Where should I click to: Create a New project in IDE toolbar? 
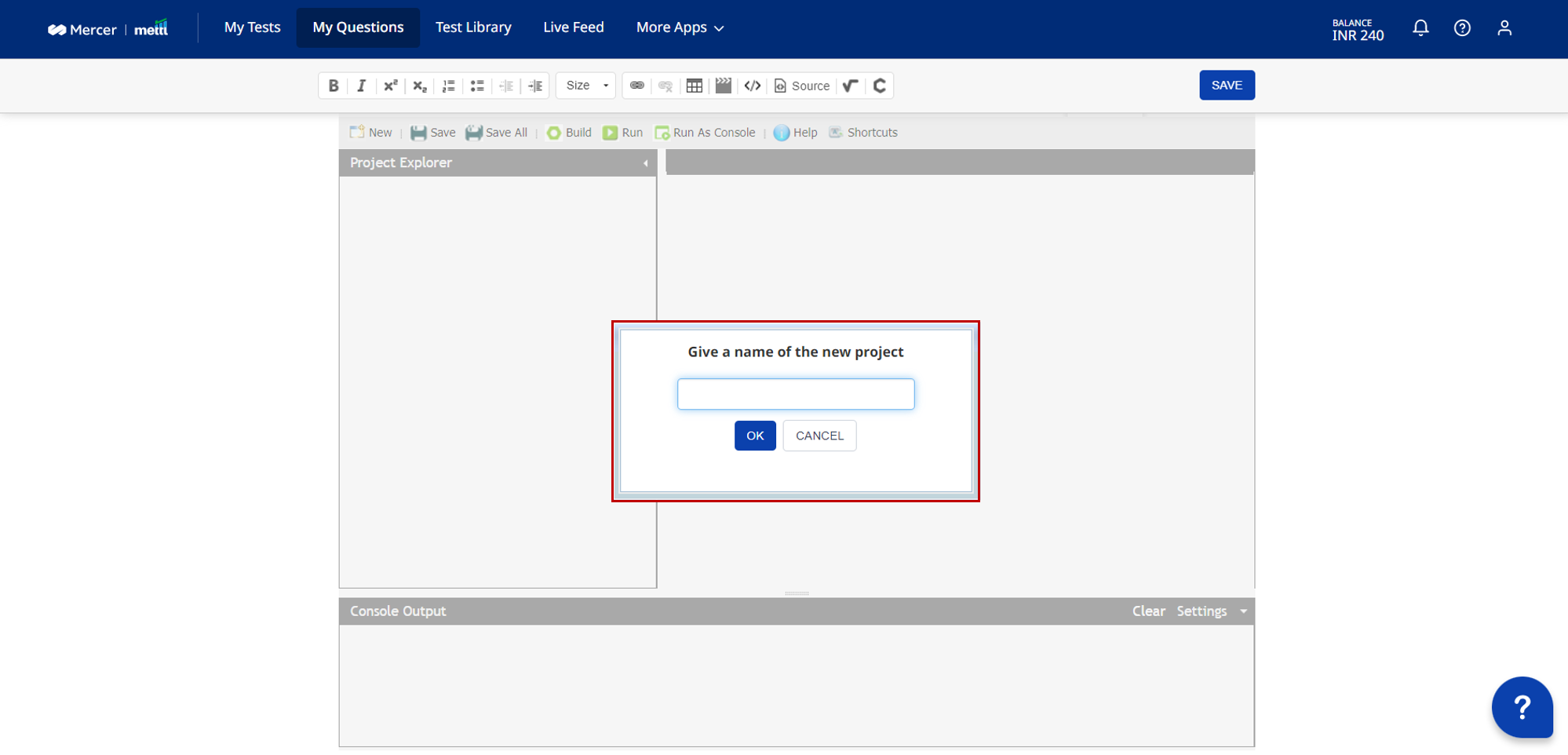coord(370,133)
